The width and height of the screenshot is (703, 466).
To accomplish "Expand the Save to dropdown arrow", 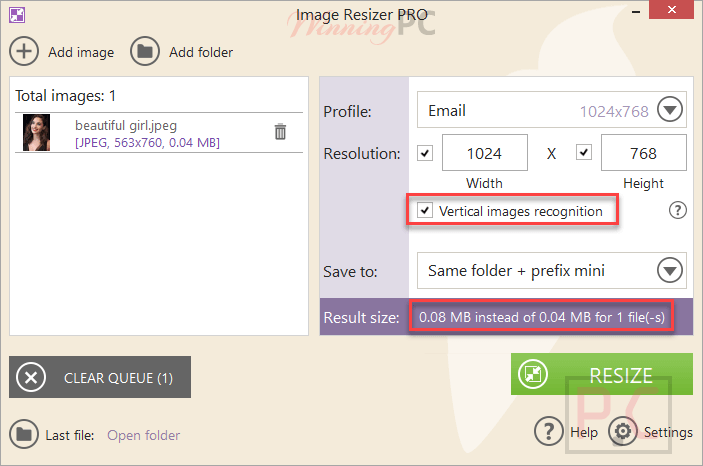I will 670,270.
